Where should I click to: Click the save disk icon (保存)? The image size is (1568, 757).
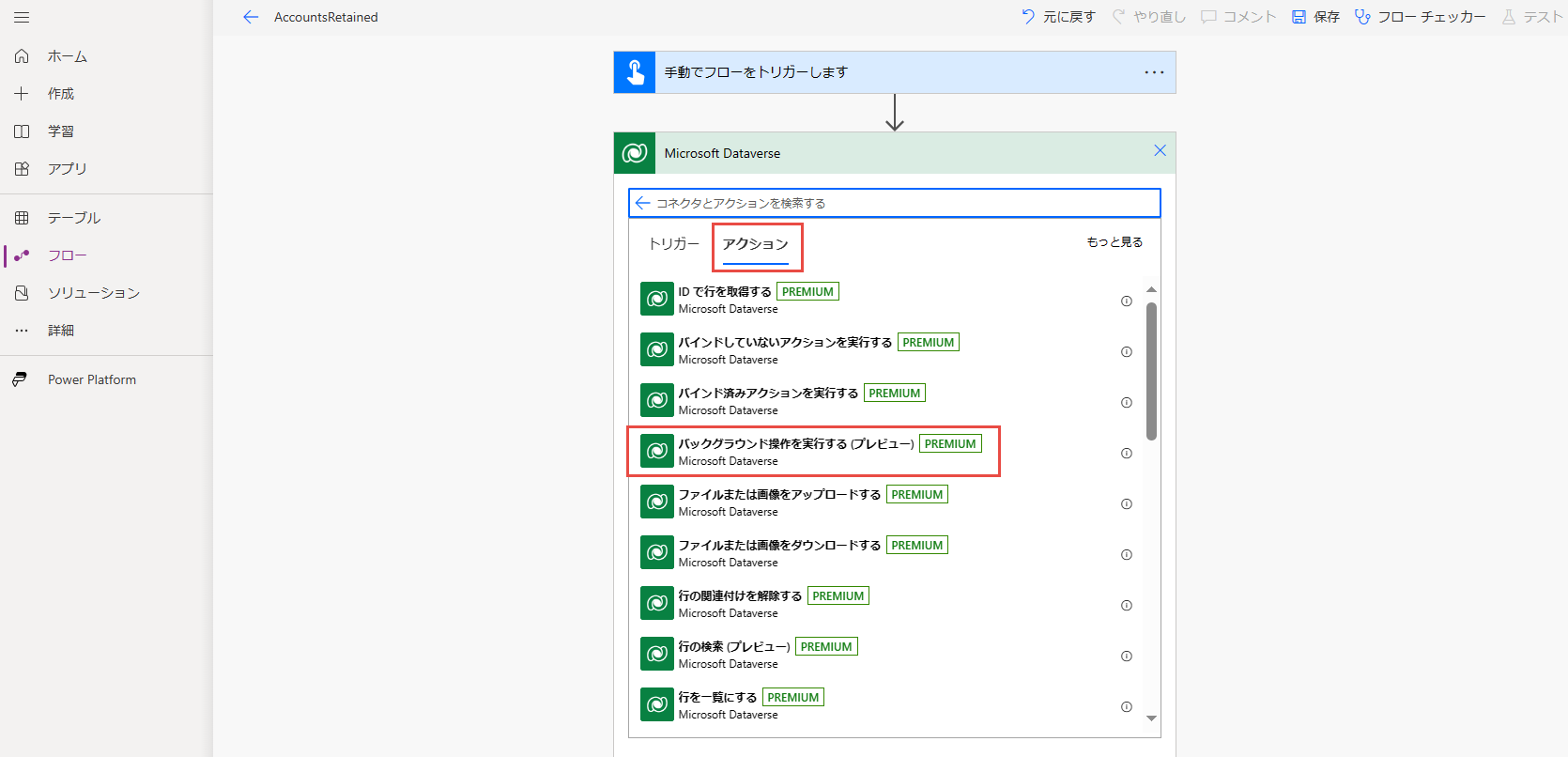[x=1299, y=17]
